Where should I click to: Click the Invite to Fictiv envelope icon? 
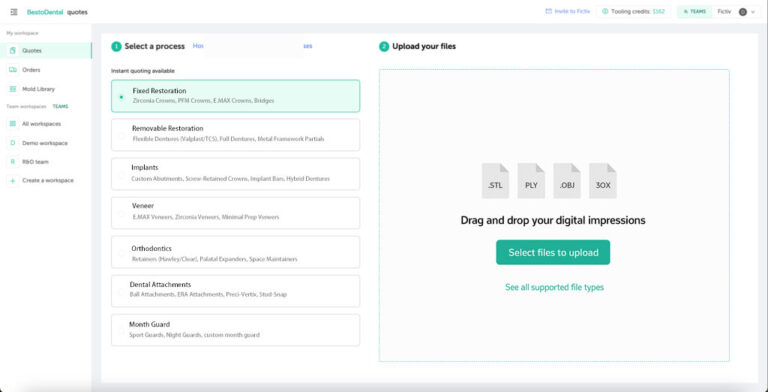[x=549, y=11]
